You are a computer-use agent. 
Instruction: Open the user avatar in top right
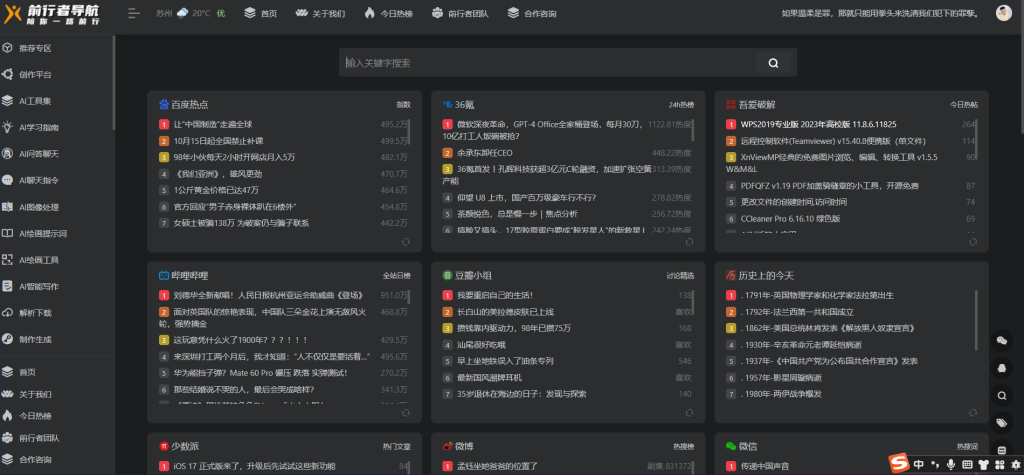click(x=1003, y=13)
